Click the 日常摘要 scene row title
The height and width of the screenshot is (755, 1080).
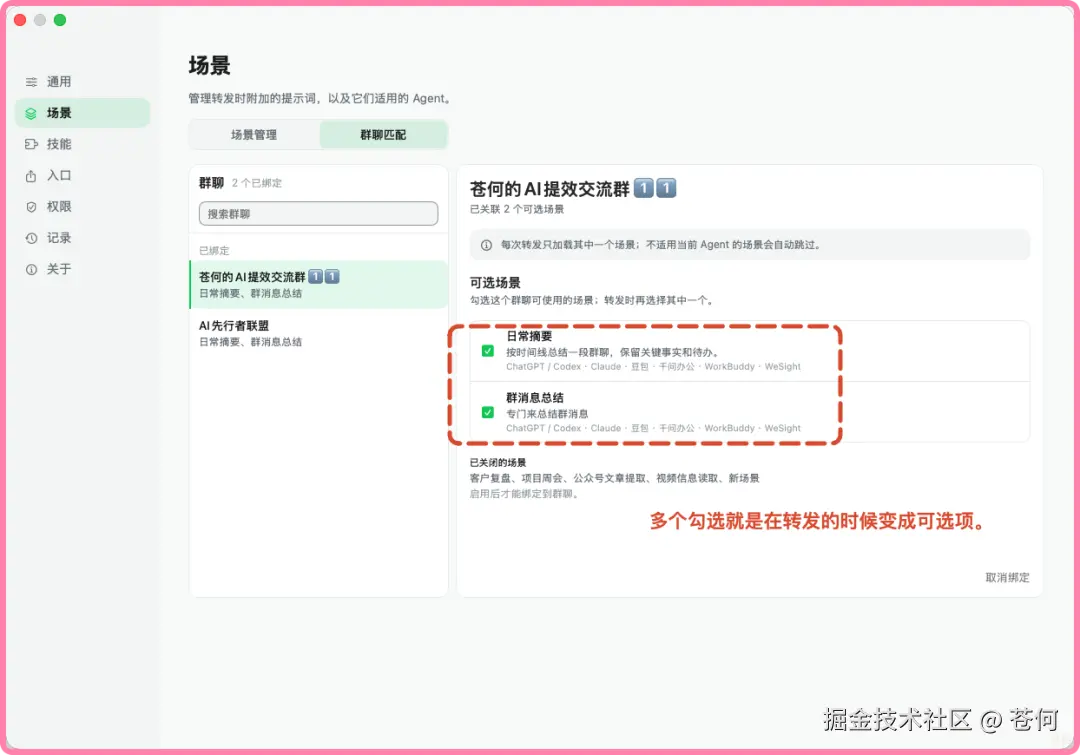click(x=529, y=336)
